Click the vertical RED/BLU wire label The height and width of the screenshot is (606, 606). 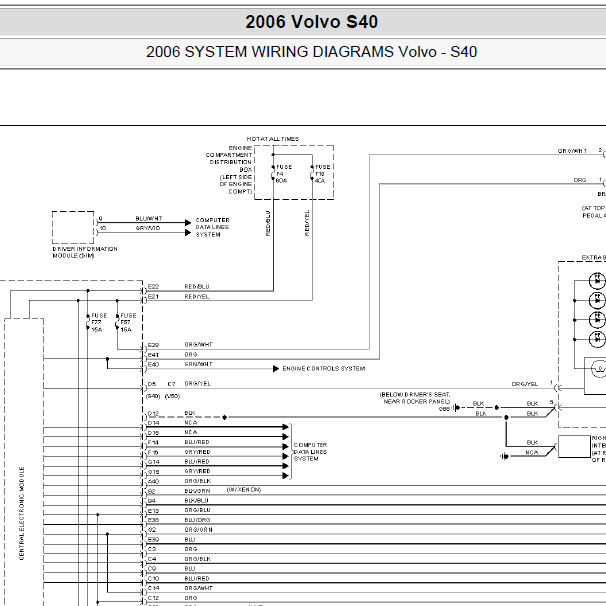[268, 223]
